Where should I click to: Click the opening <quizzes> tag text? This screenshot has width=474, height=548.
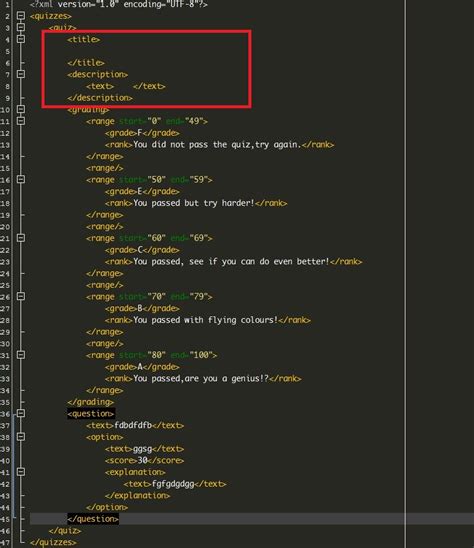click(x=51, y=16)
